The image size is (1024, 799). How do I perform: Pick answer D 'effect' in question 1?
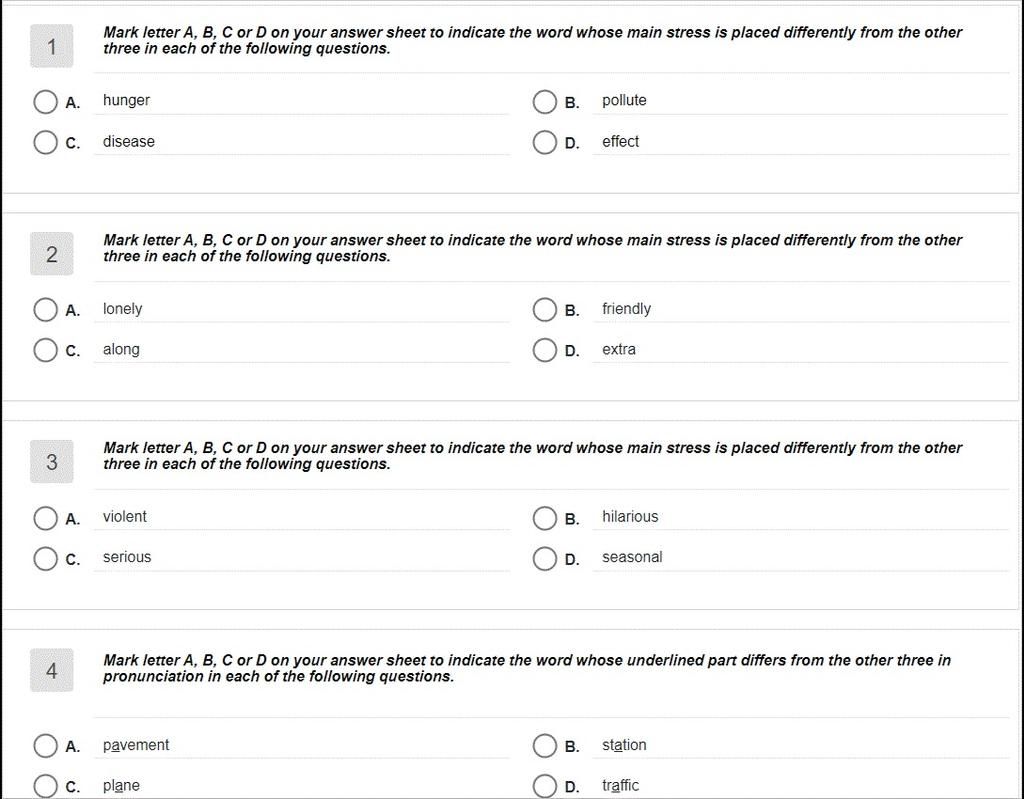pyautogui.click(x=544, y=142)
